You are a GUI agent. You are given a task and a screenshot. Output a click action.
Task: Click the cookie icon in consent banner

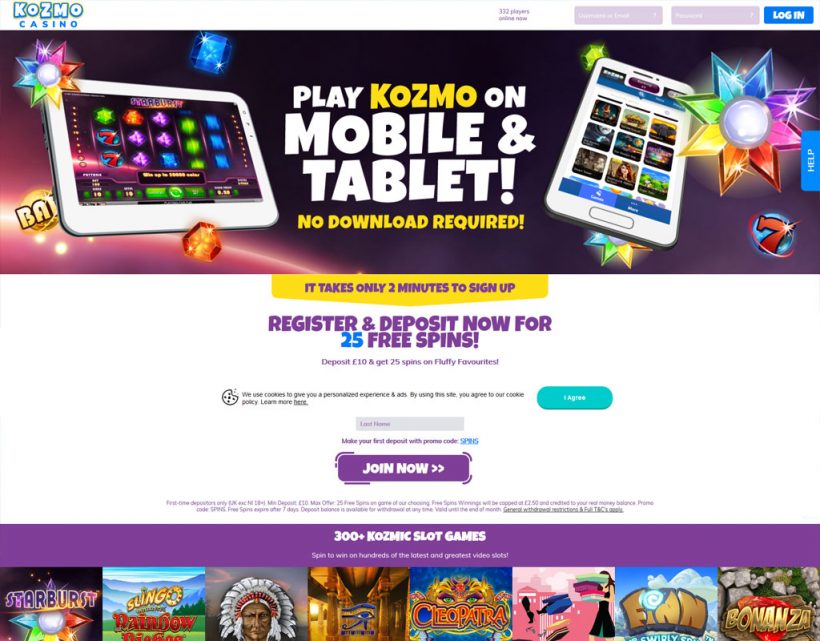(x=230, y=397)
